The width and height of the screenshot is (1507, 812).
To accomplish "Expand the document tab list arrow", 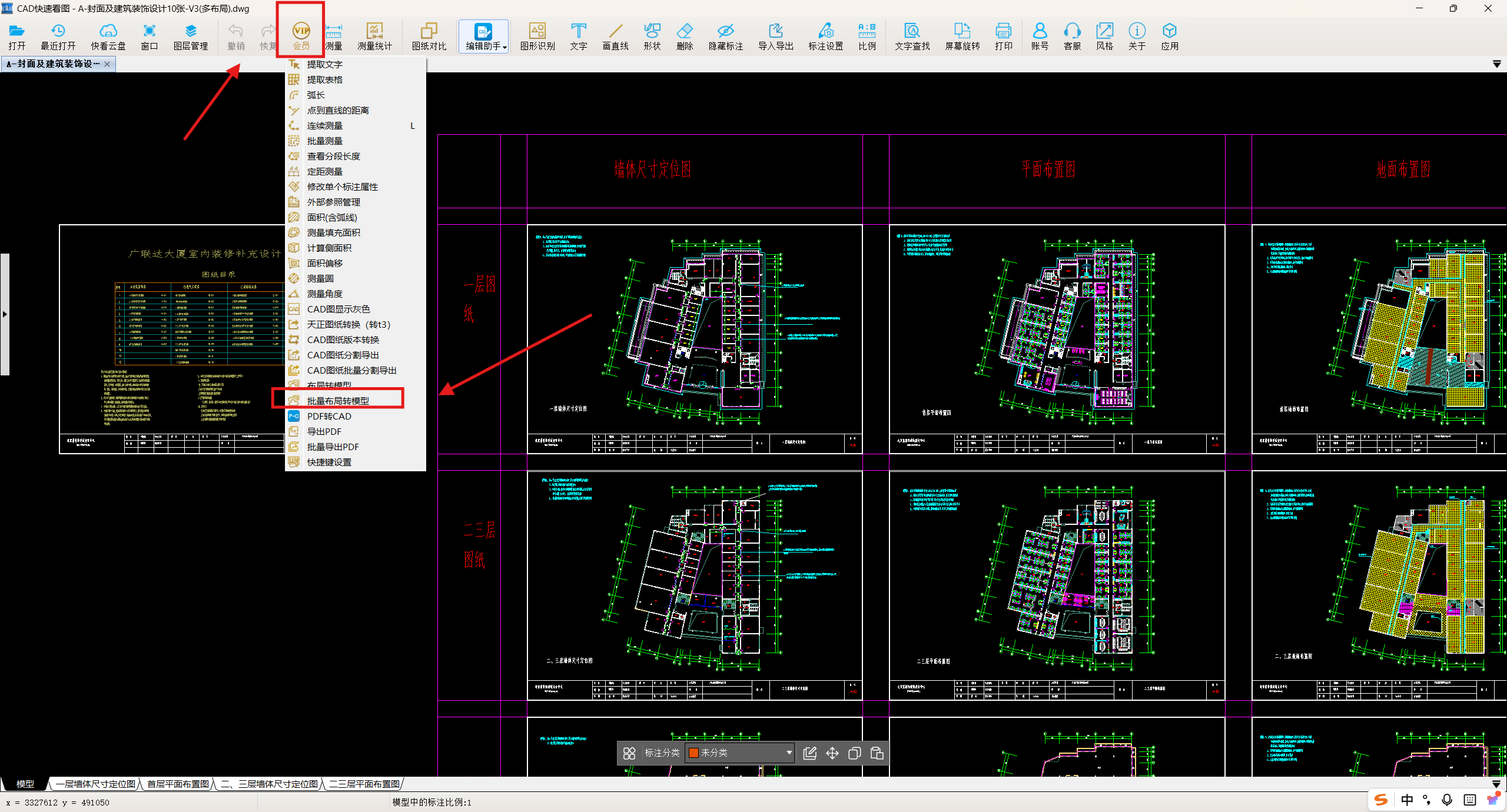I will (x=1497, y=64).
